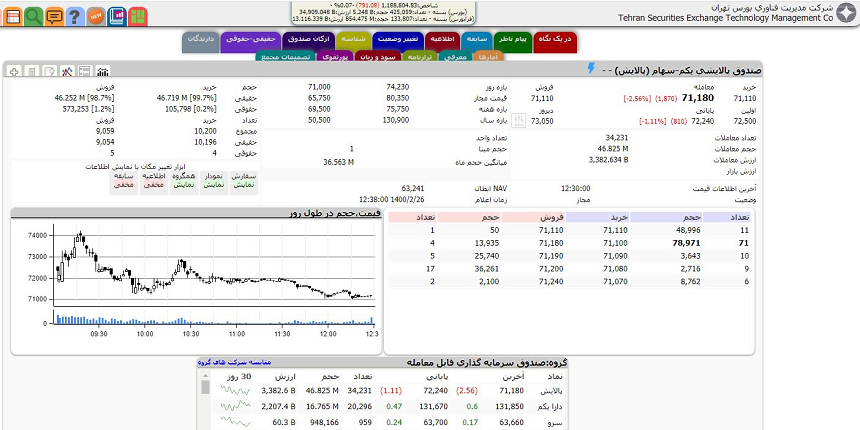
Task: Click the blue lightning bolt icon
Action: pos(590,69)
